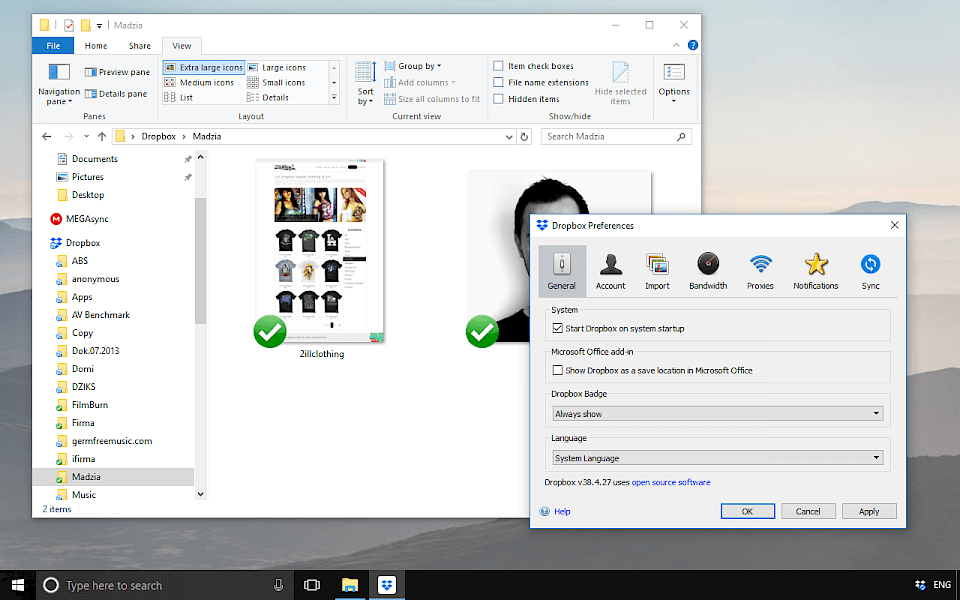Enable Hidden items checkbox
Viewport: 960px width, 600px height.
[x=498, y=99]
